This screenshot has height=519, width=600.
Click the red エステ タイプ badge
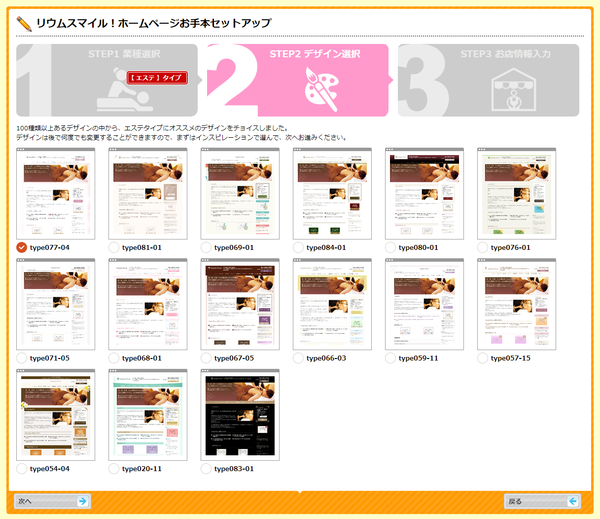159,76
